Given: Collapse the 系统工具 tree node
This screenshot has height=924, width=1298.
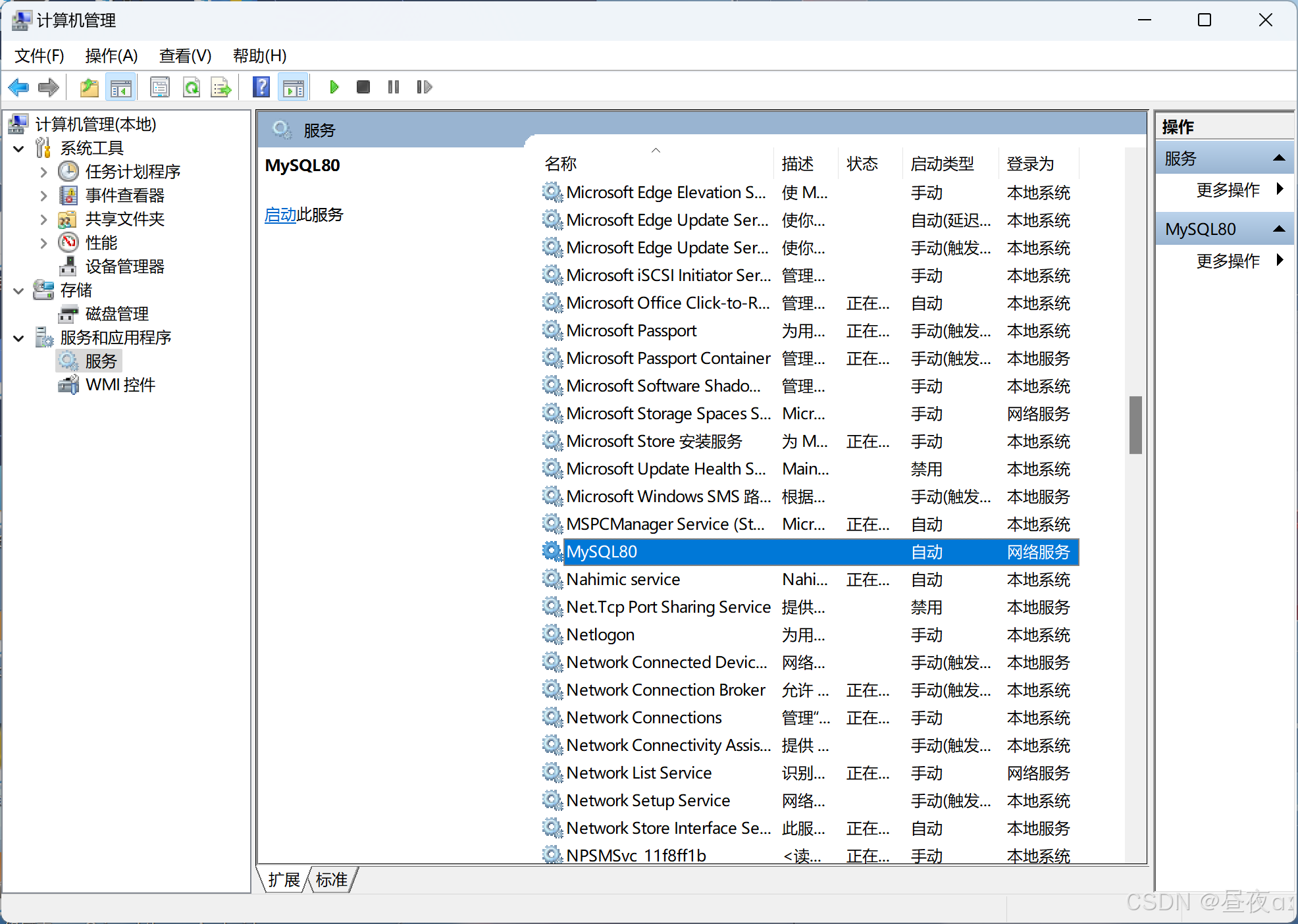Looking at the screenshot, I should click(19, 149).
